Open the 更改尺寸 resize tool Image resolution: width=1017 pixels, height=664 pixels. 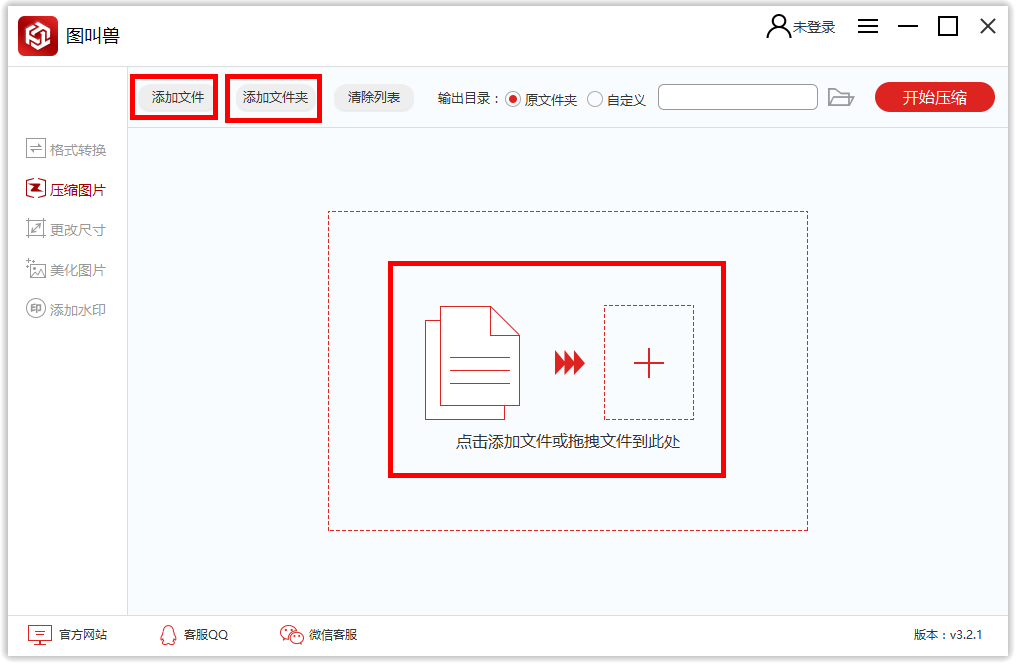(x=62, y=228)
